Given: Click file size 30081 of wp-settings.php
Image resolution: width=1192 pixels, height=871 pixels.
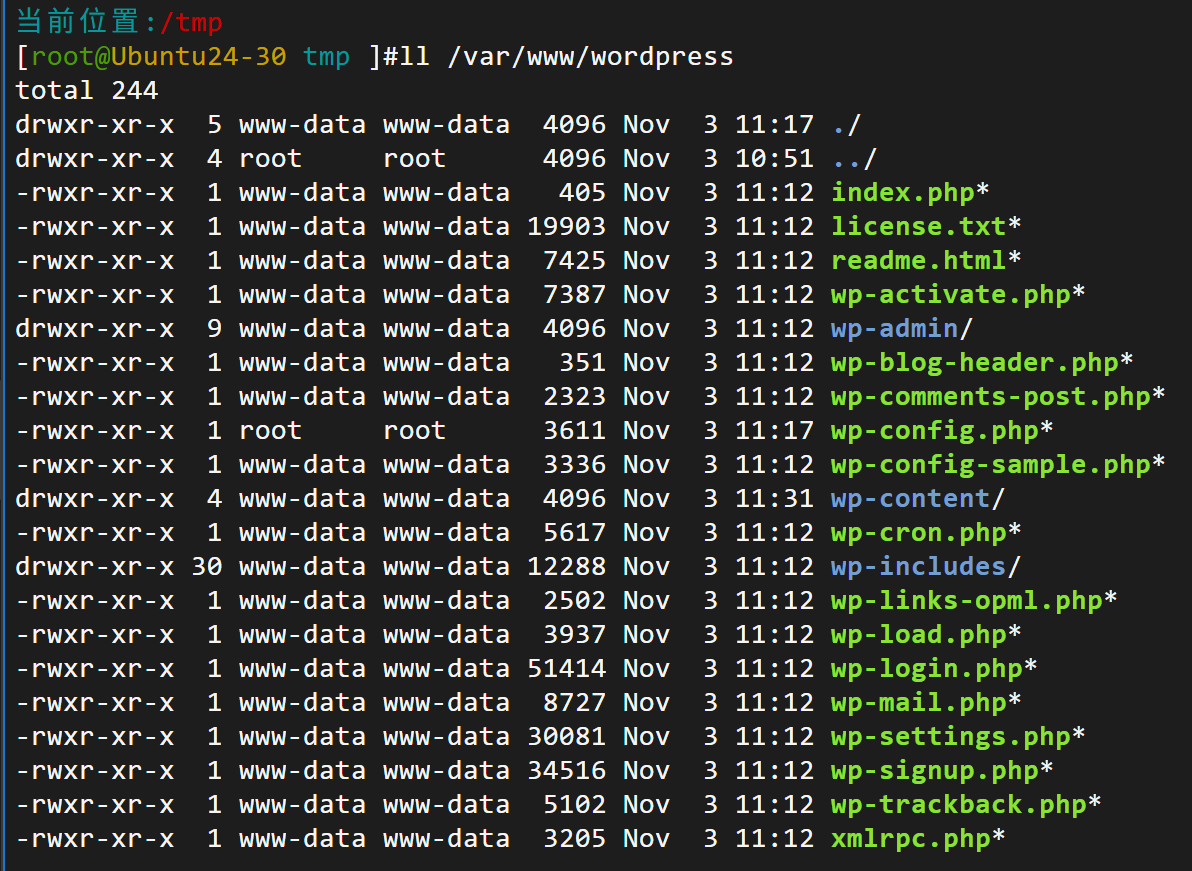Looking at the screenshot, I should (x=566, y=737).
